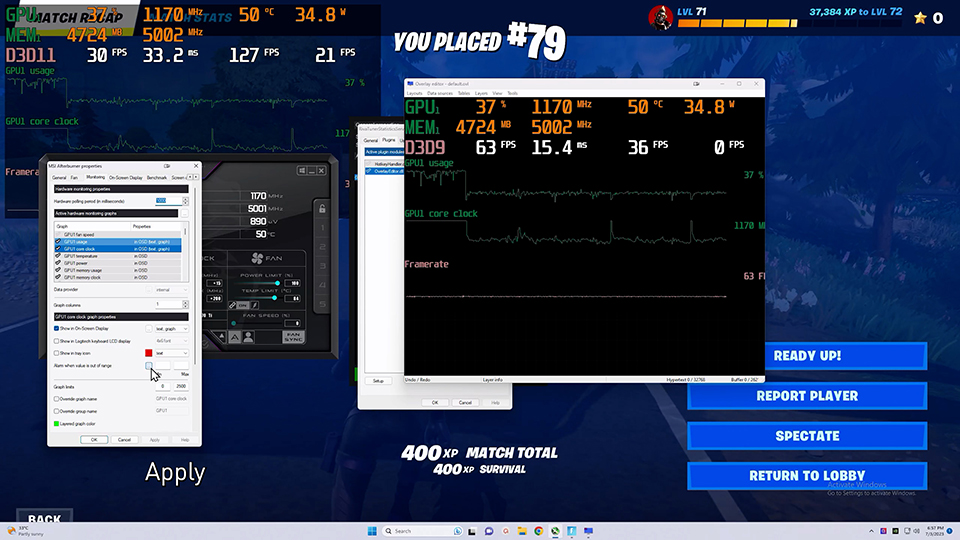Toggle Show in On-Screen Display checkbox
The height and width of the screenshot is (540, 960).
[56, 329]
